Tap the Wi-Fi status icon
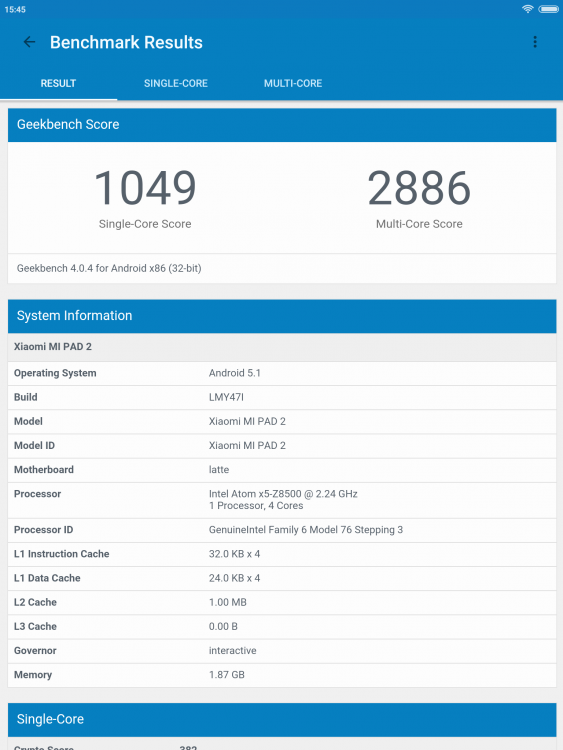This screenshot has width=563, height=750. (528, 9)
